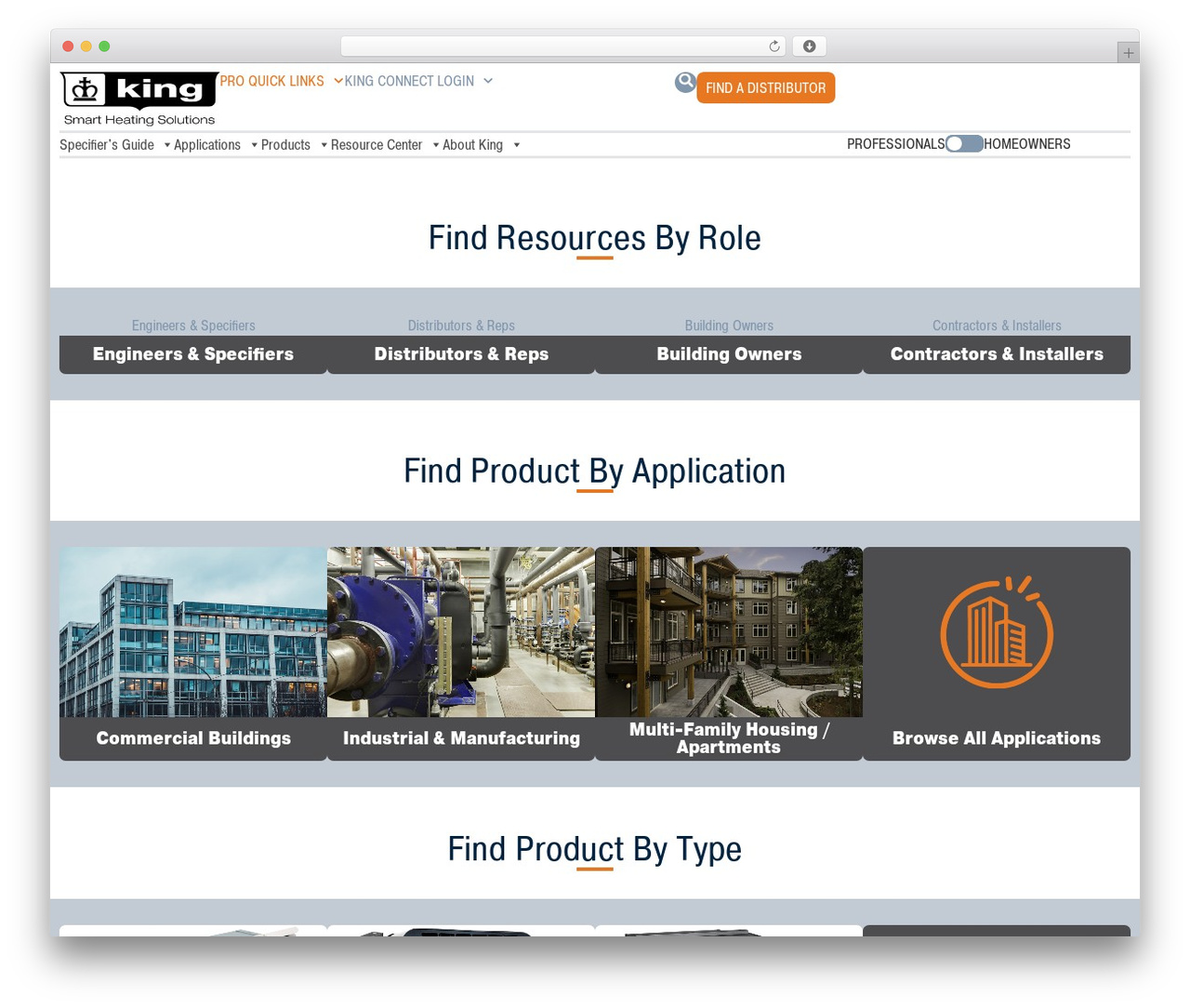1190x1008 pixels.
Task: Click the Find Product By Application heading
Action: coord(595,471)
